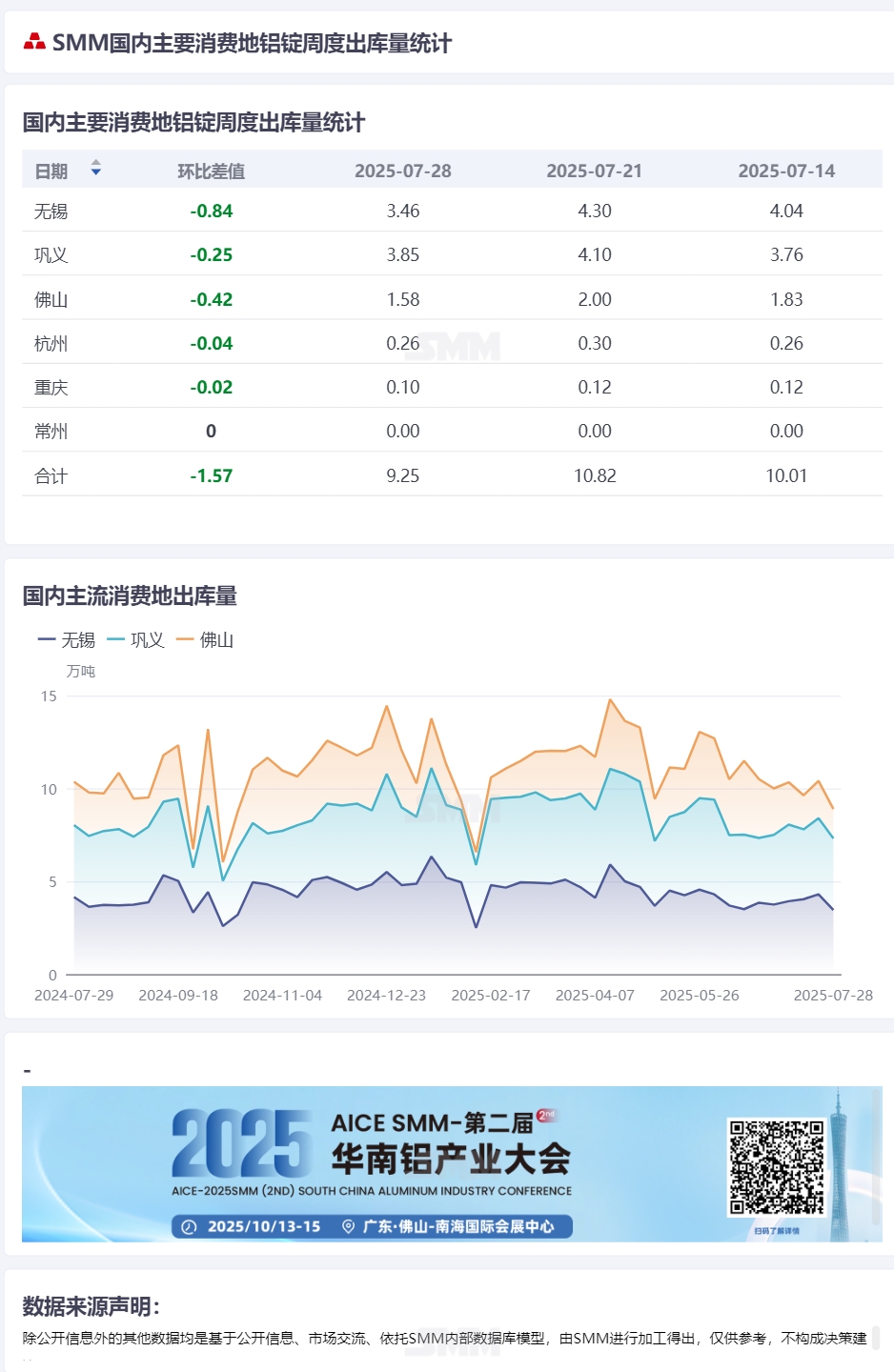This screenshot has width=894, height=1372.
Task: Click the 杭州 row label
Action: tap(51, 344)
